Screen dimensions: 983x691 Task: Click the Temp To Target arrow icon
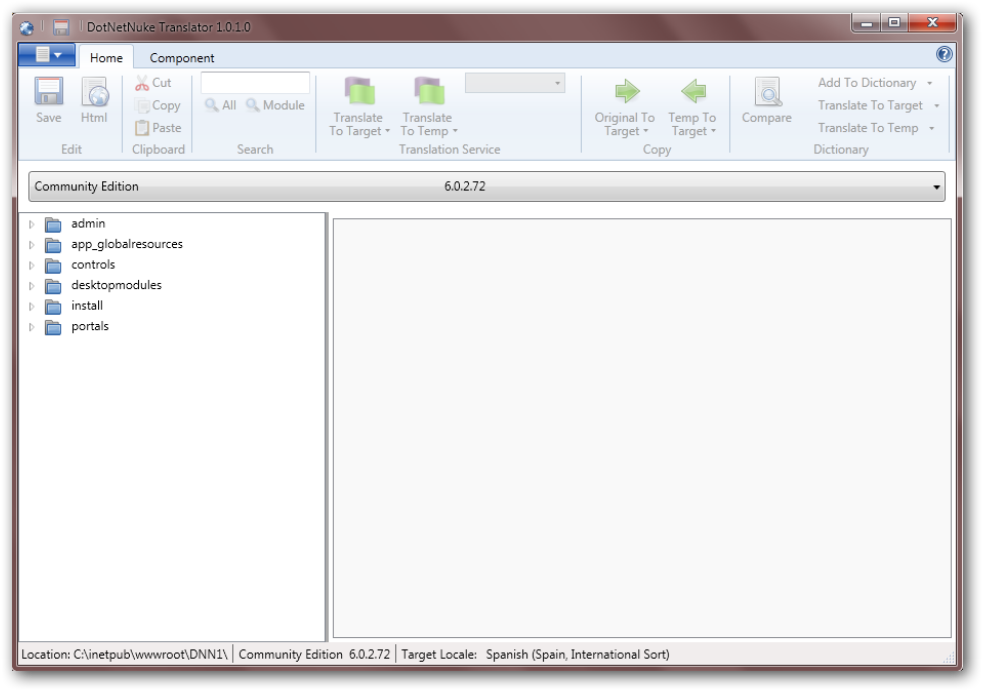click(693, 92)
